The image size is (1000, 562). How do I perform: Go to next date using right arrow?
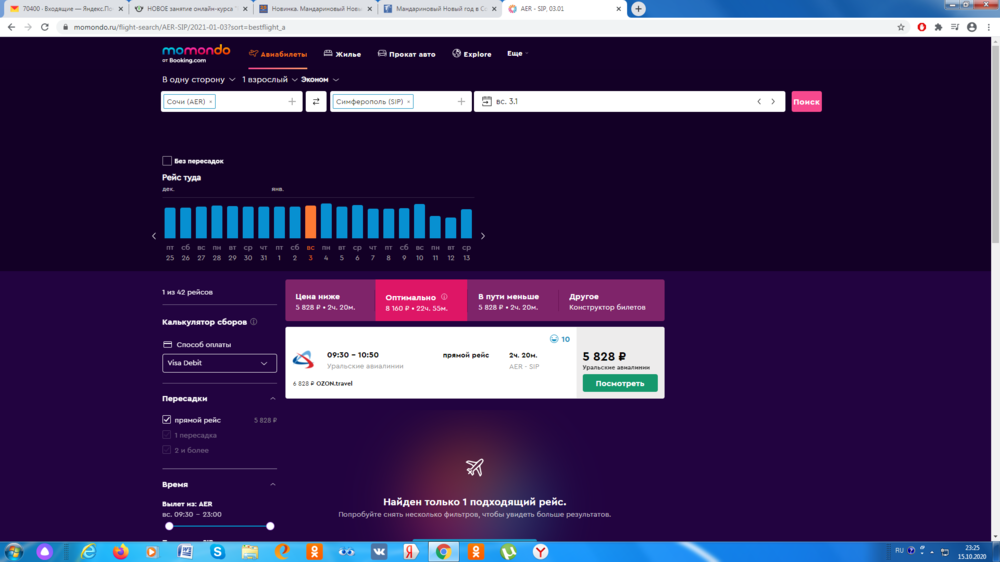[x=773, y=102]
